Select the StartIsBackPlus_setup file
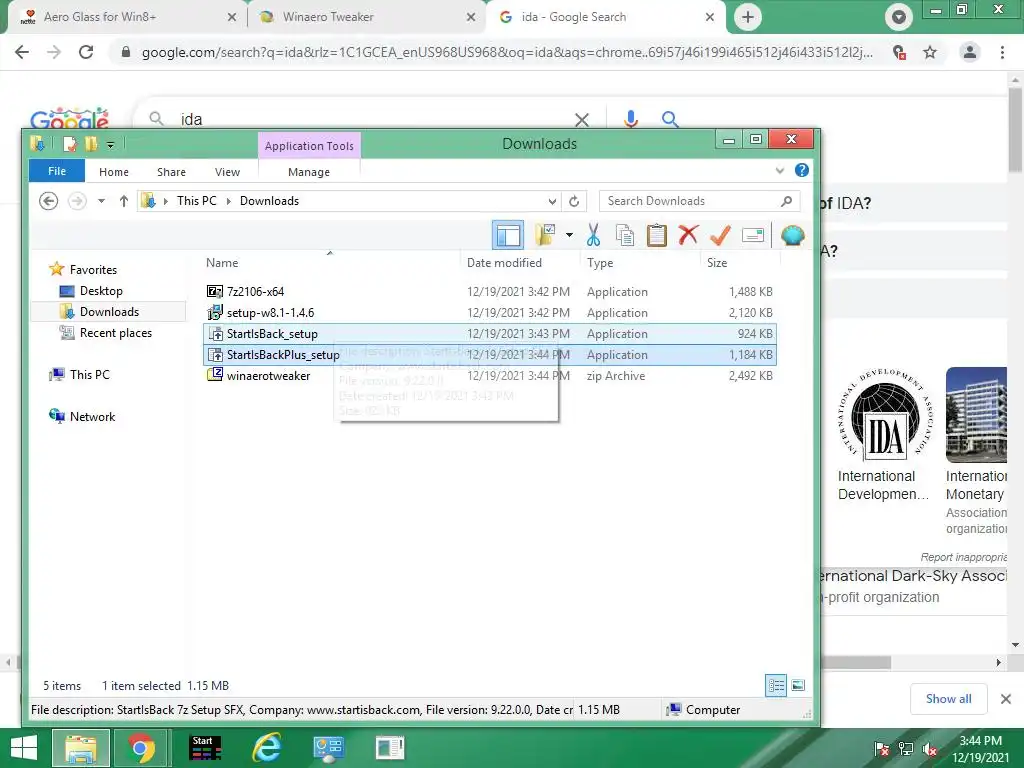 tap(490, 355)
